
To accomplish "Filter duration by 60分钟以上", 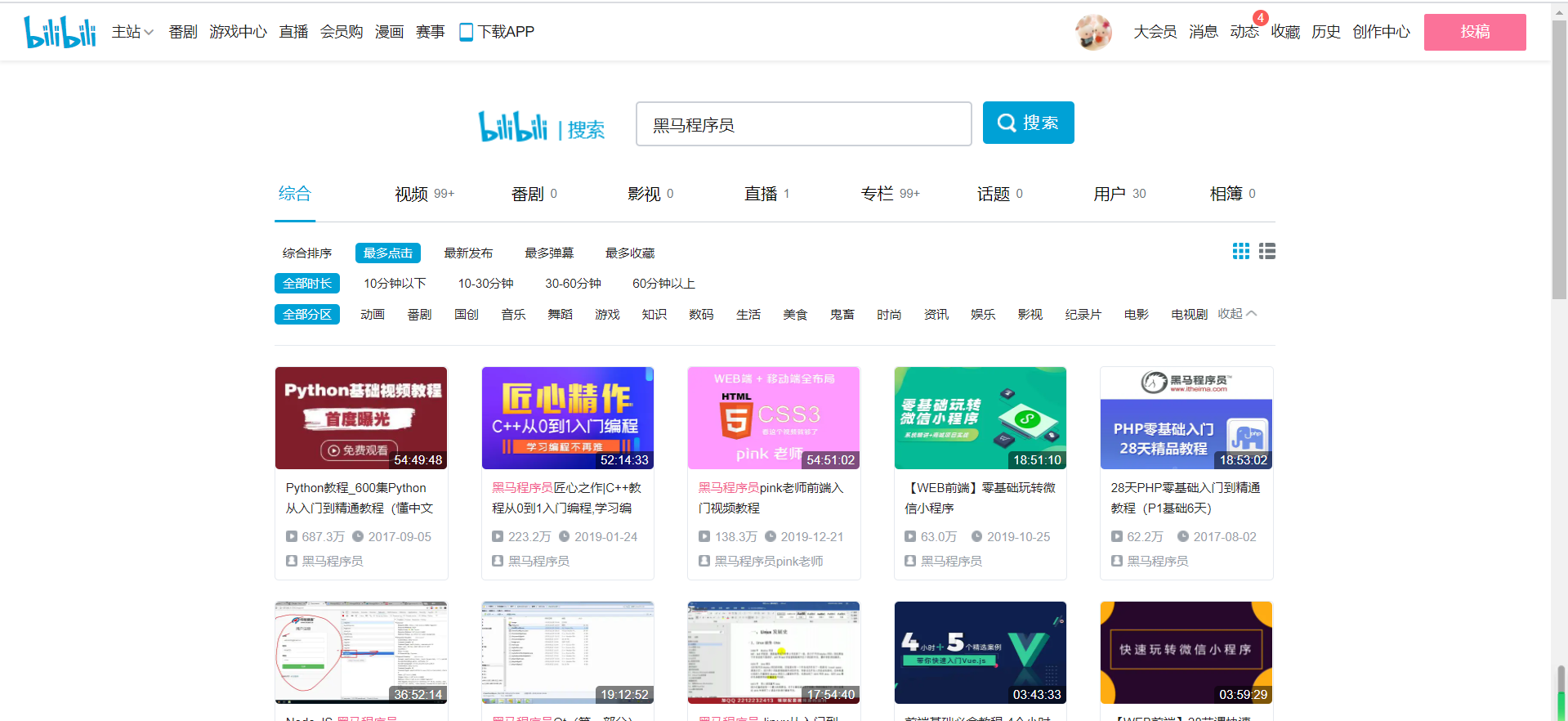I will click(x=663, y=284).
